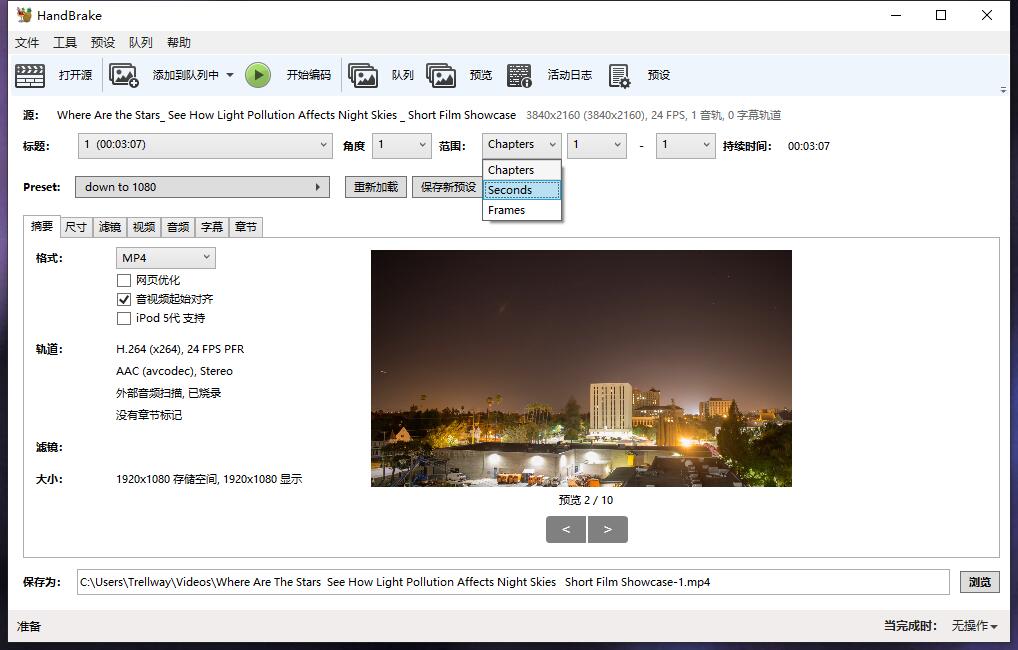Show previous preview with < button
1018x650 pixels.
click(x=566, y=529)
